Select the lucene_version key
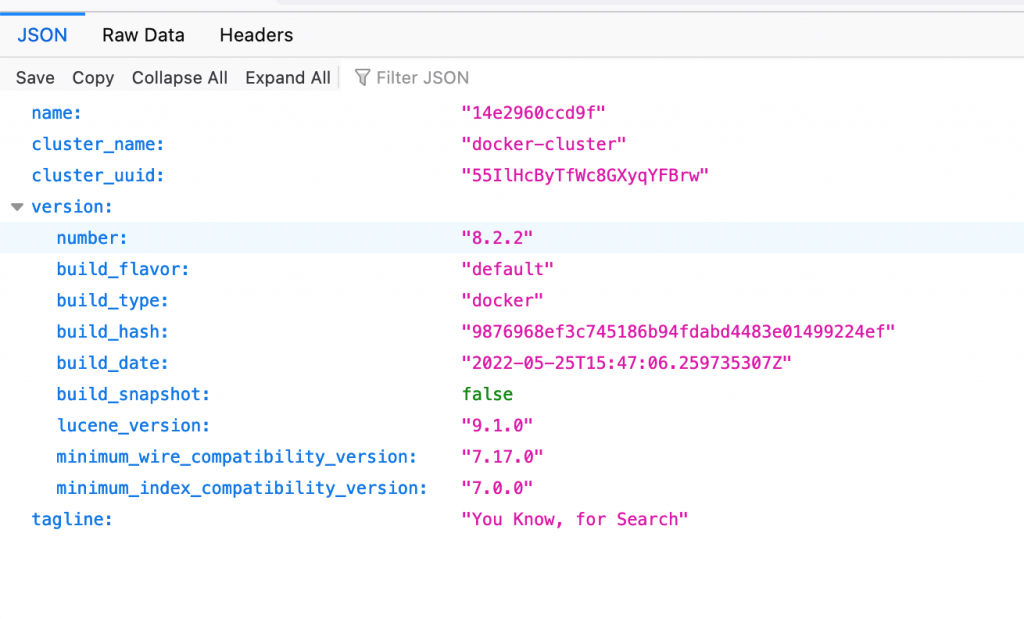Screen dimensions: 1024x619 point(133,426)
